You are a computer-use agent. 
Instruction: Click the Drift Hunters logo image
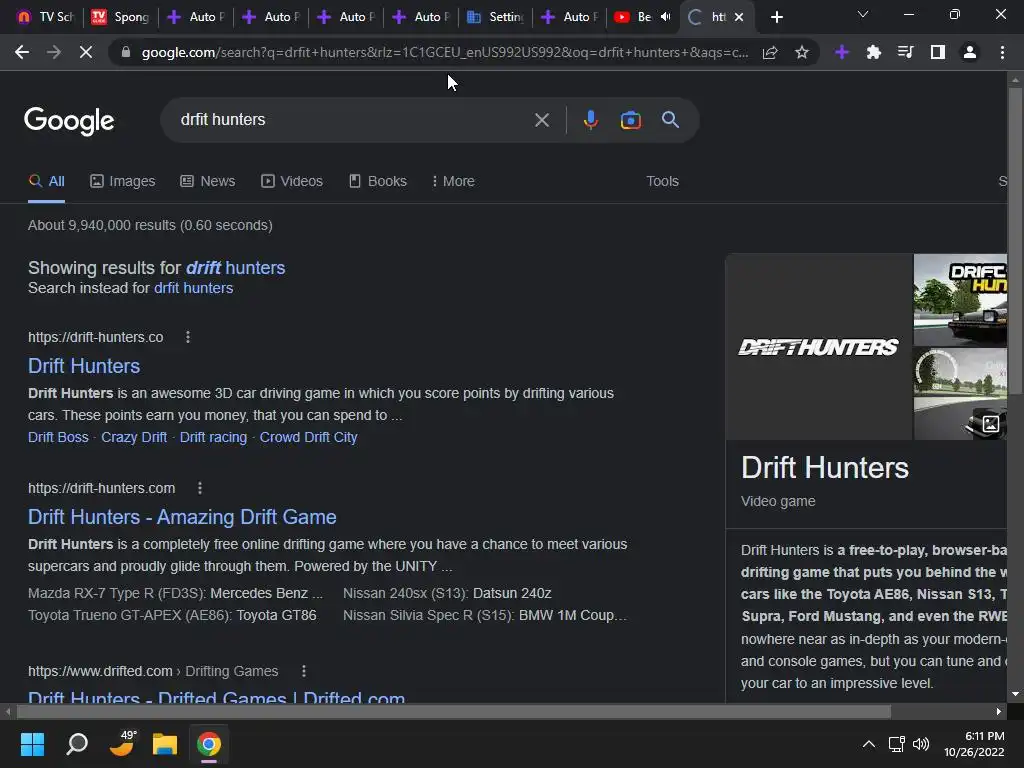click(818, 347)
